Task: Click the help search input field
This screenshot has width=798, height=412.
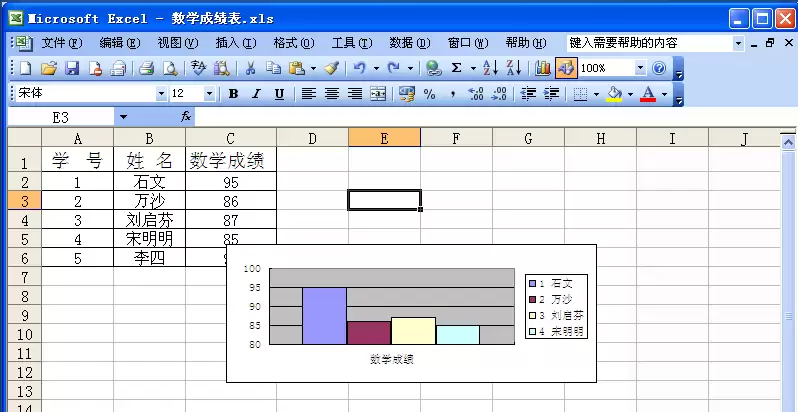Action: tap(650, 43)
